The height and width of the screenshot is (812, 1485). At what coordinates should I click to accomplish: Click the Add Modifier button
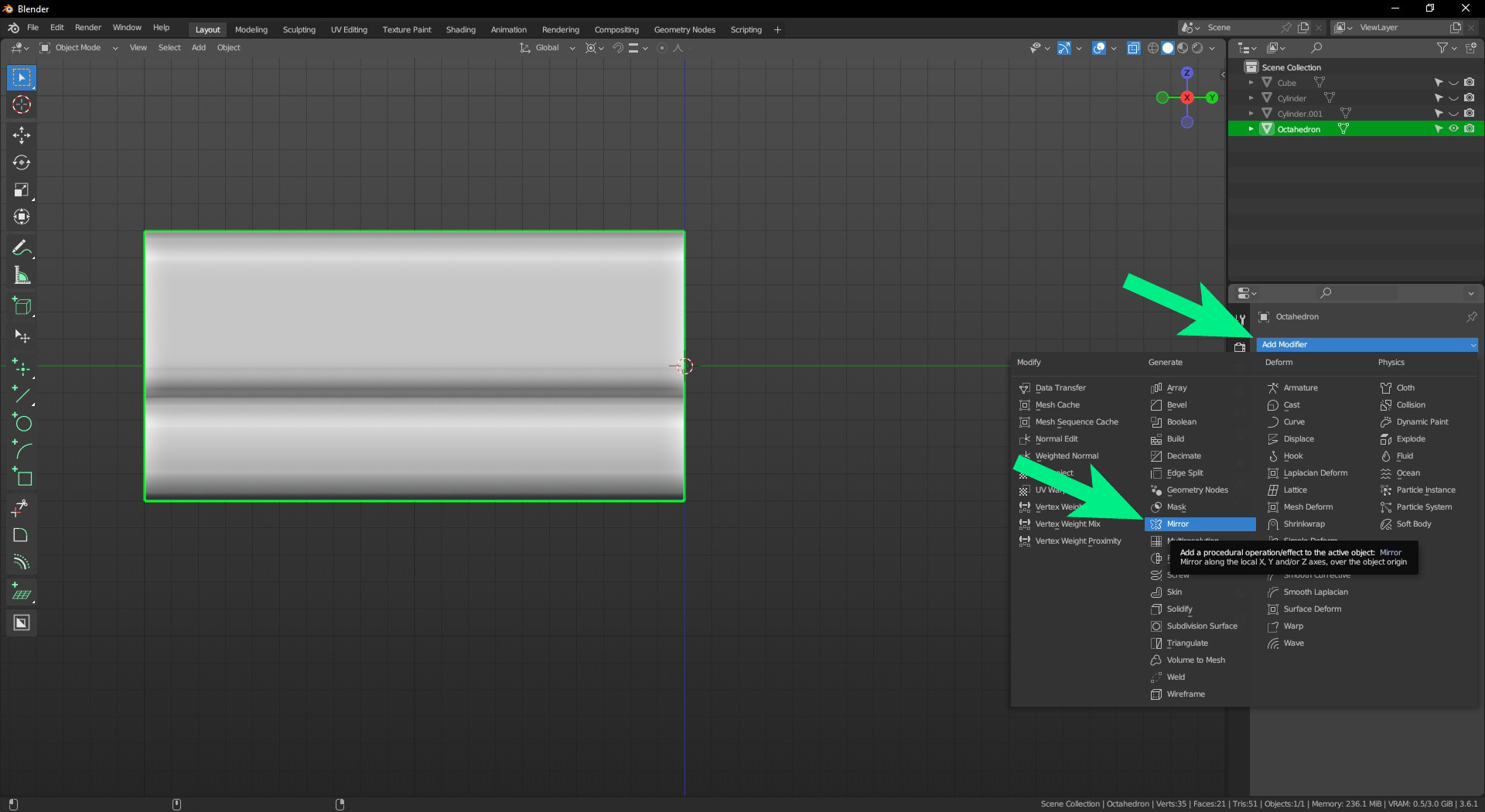1366,345
